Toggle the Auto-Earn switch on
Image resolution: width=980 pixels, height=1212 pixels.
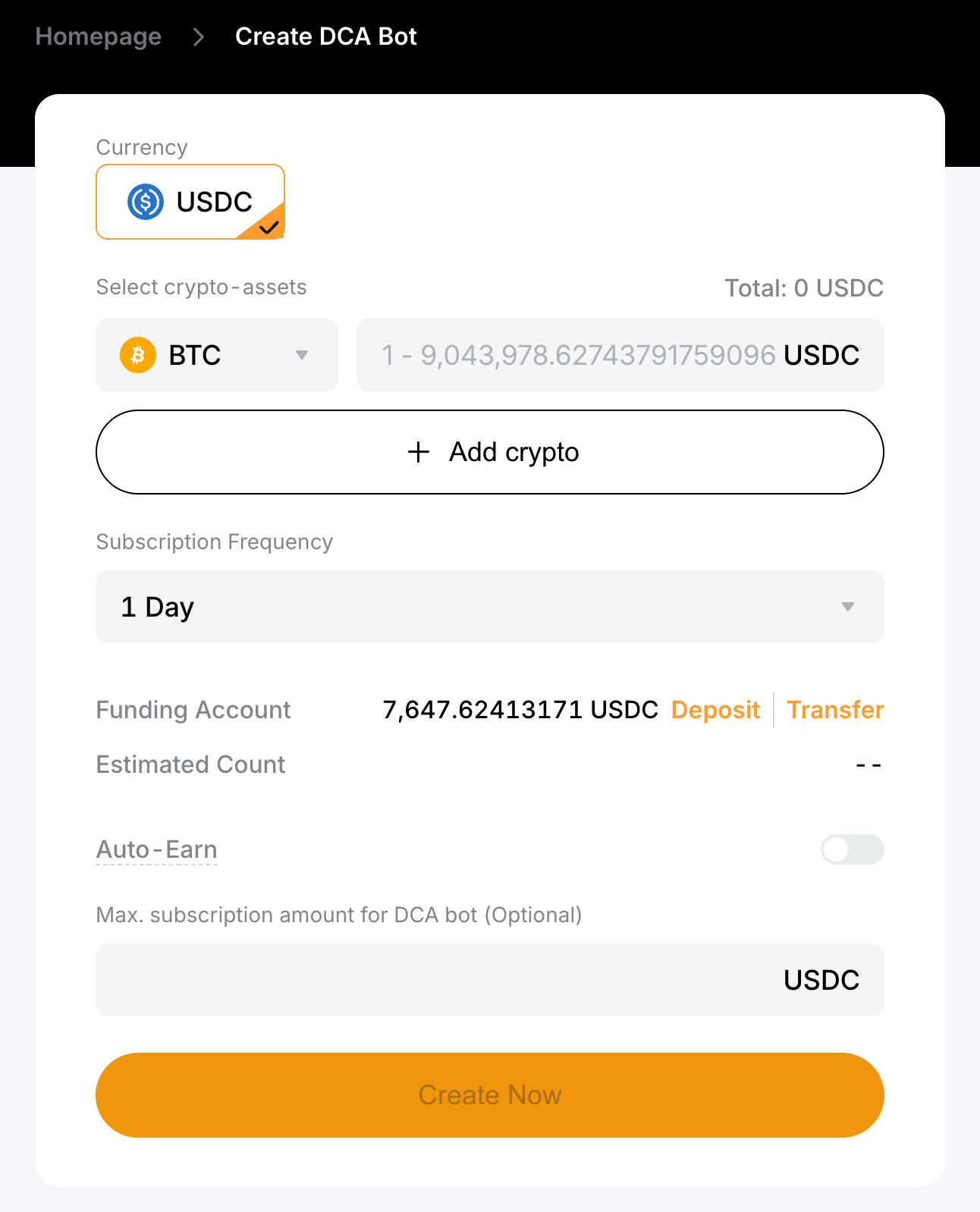pos(853,849)
